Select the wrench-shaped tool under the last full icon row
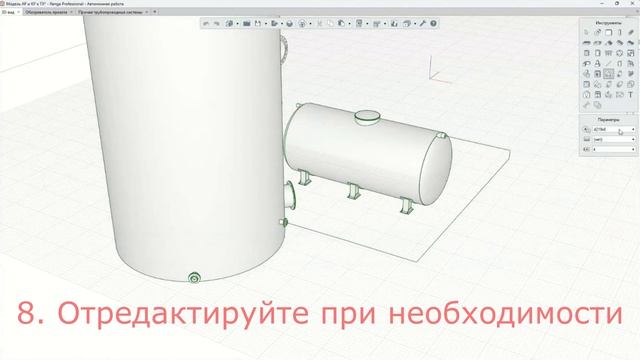This screenshot has width=640, height=360. [587, 105]
